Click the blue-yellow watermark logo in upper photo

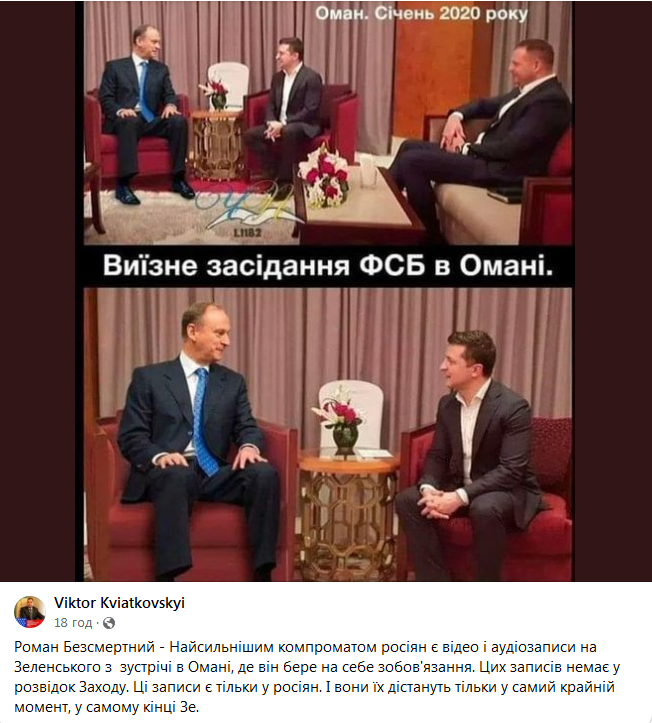247,205
